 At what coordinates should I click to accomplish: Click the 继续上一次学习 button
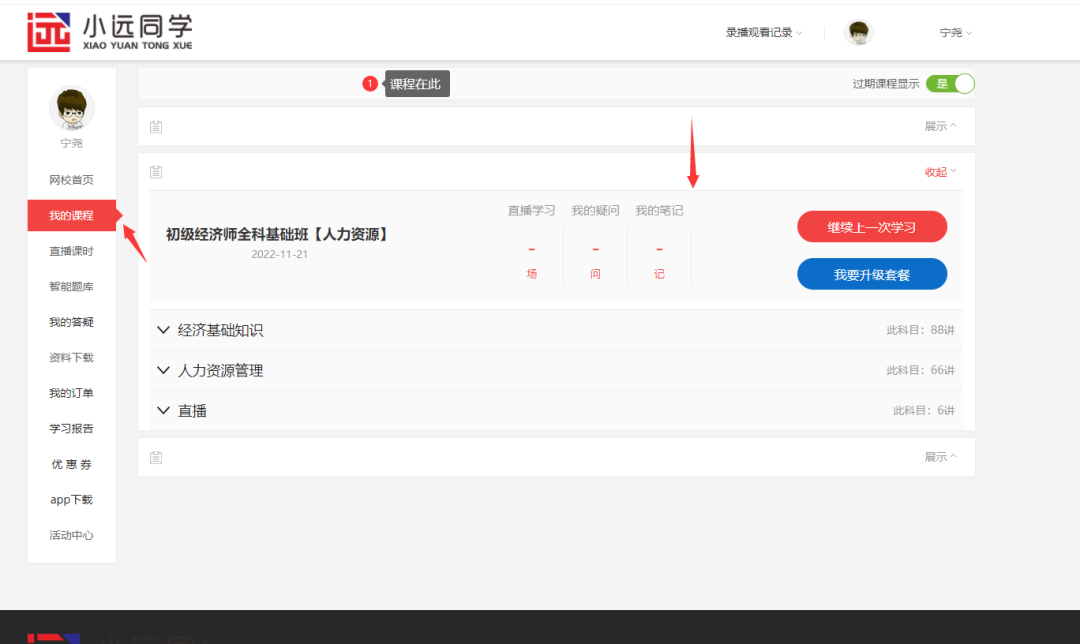871,227
